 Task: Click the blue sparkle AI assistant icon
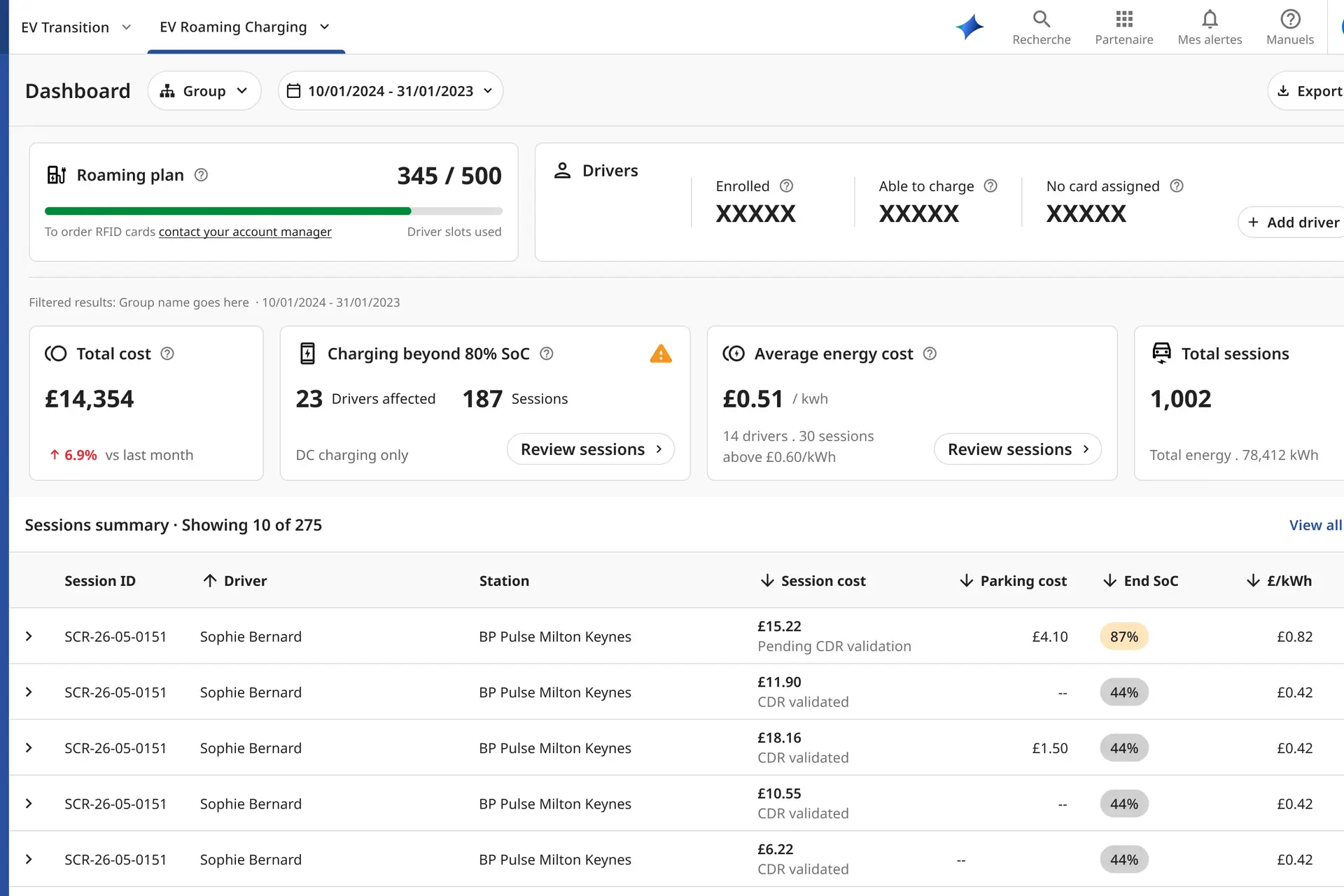tap(970, 27)
